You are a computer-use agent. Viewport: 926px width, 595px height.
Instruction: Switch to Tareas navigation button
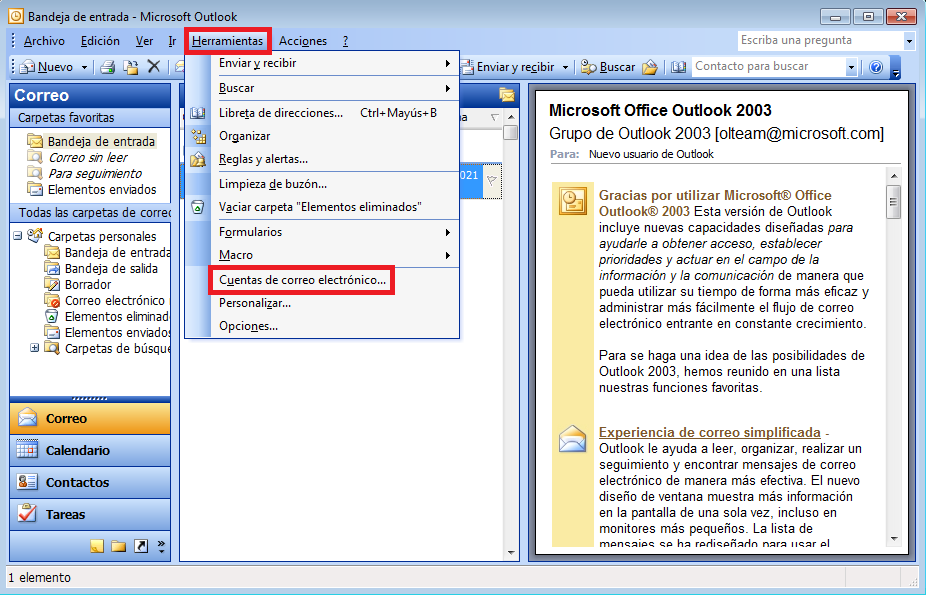point(90,514)
